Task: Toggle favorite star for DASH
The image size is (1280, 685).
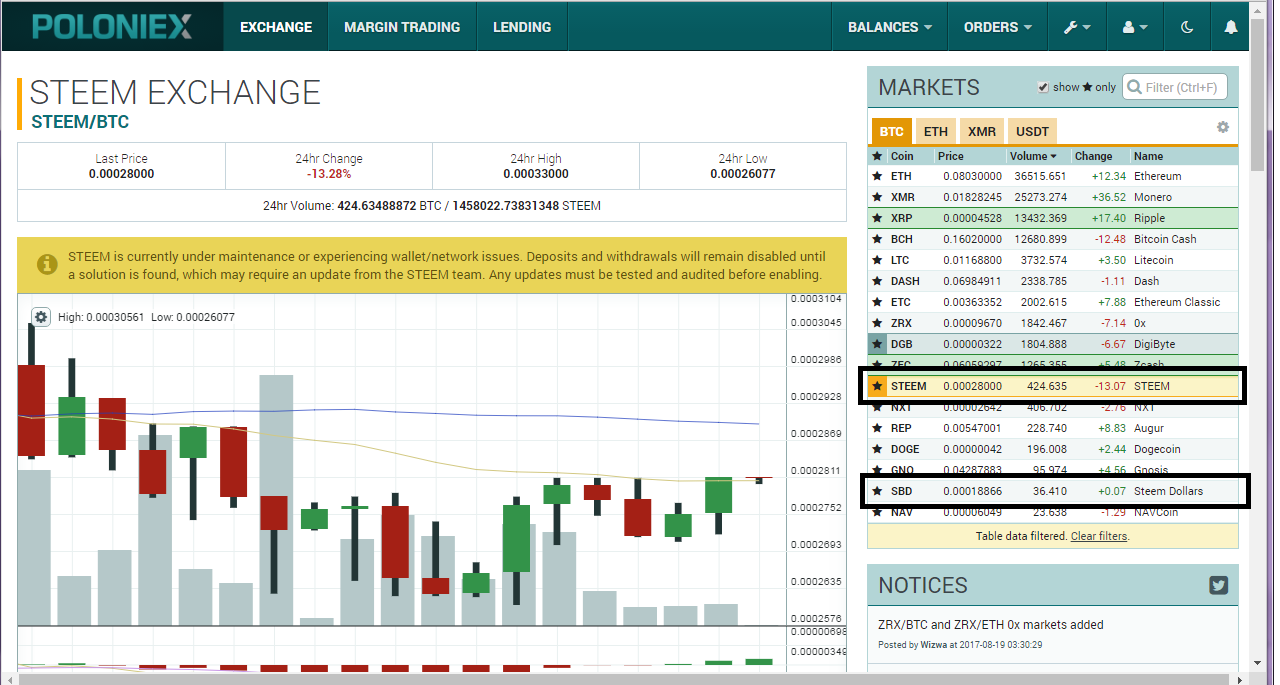Action: point(877,281)
